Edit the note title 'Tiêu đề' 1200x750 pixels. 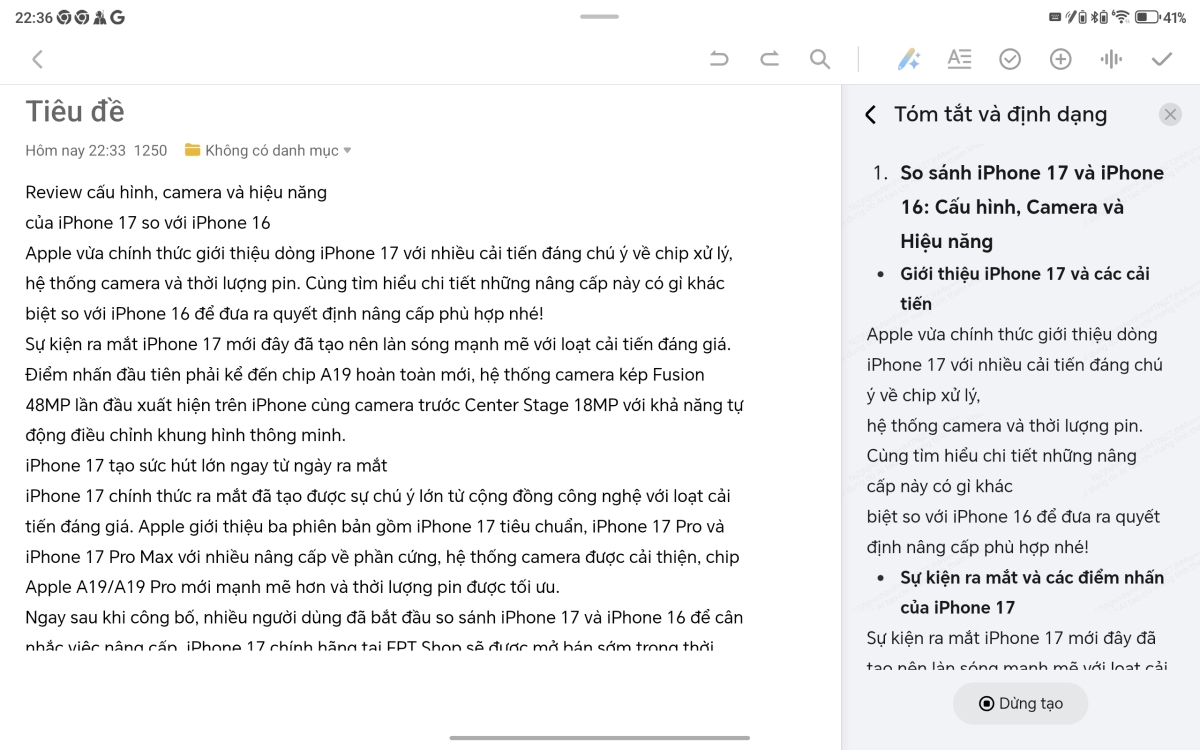pyautogui.click(x=74, y=111)
